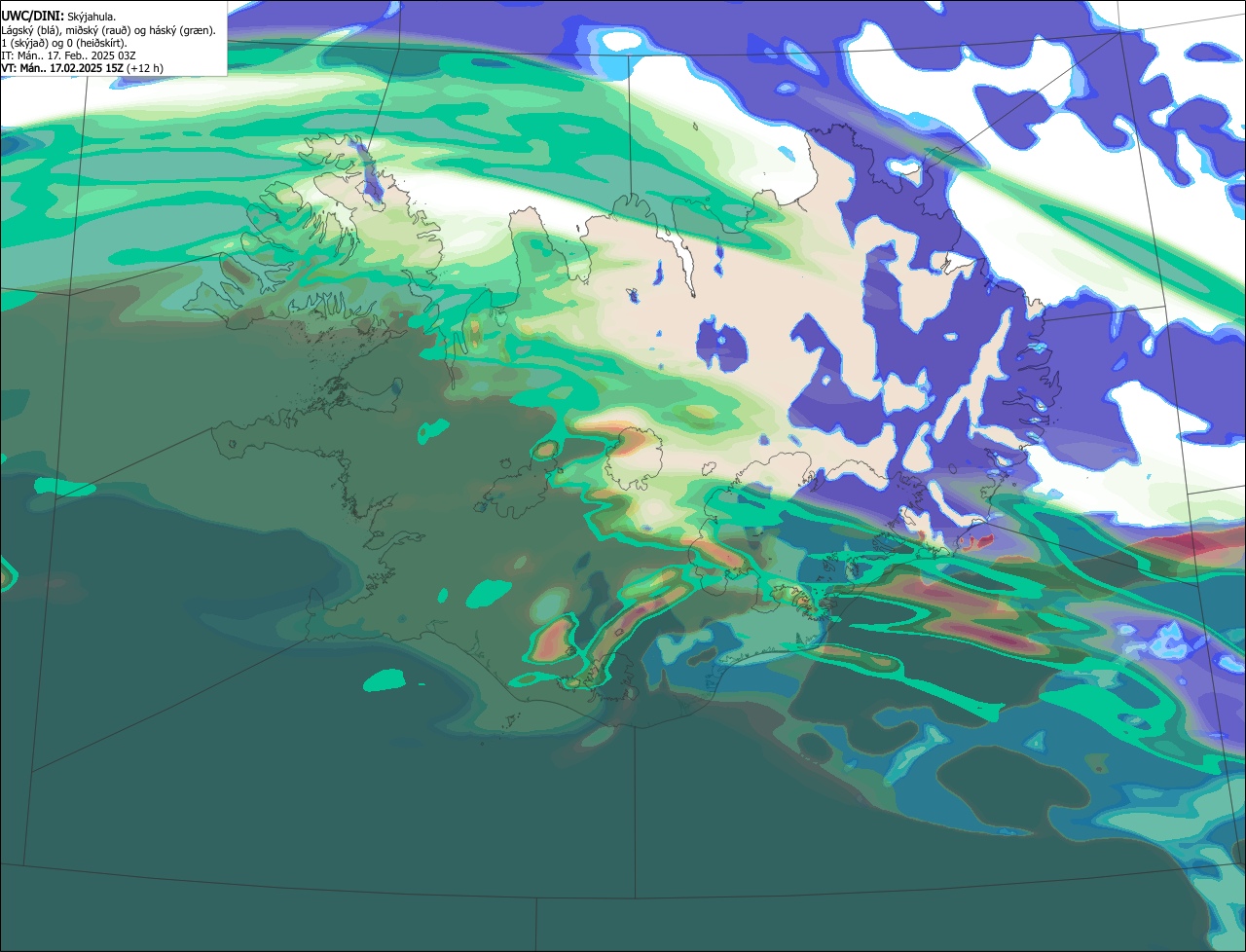Click the '1 (skýjað) og 0 (heiðskírt)' line
The width and height of the screenshot is (1246, 952).
tap(63, 43)
